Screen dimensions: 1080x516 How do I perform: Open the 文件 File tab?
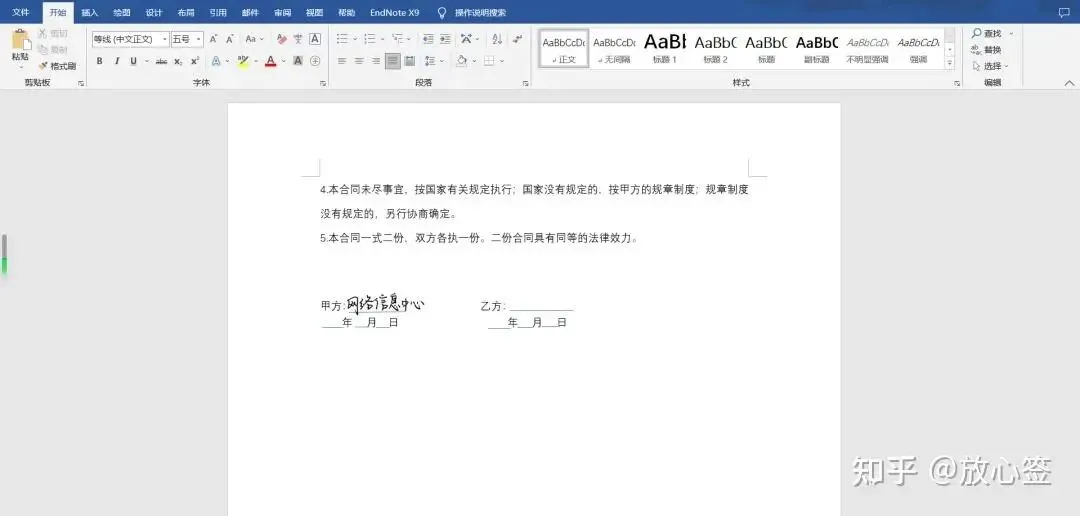point(21,12)
